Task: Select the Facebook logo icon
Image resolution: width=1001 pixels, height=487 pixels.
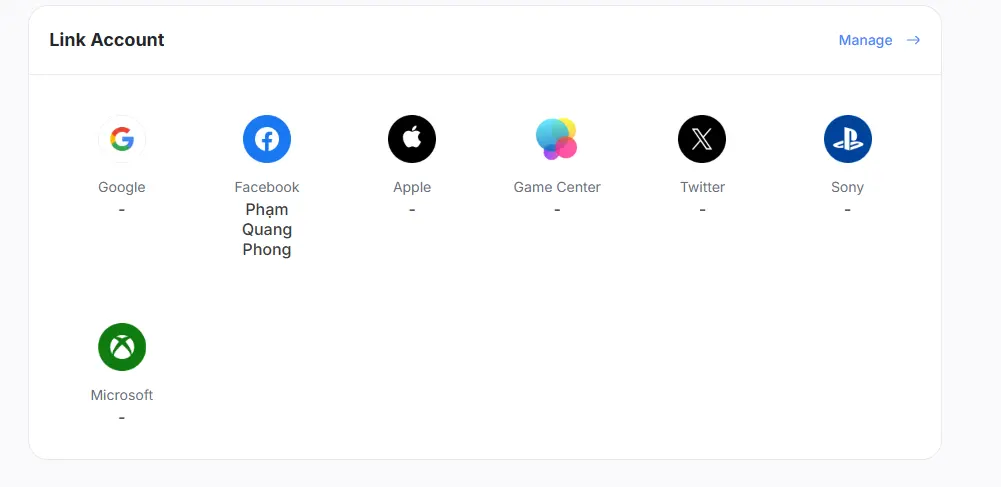Action: tap(267, 139)
